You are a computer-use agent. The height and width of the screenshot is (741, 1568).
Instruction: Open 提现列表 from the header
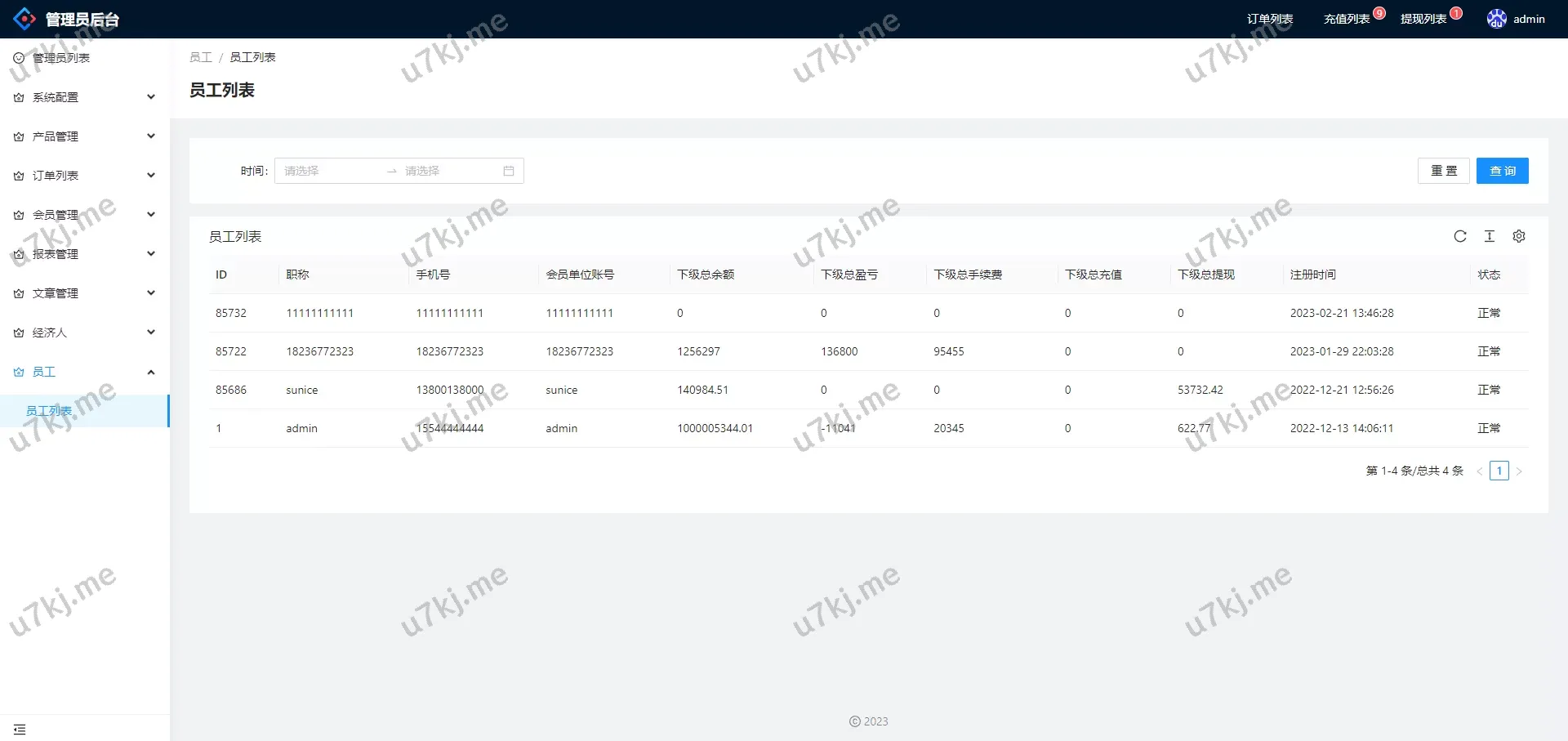coord(1422,18)
